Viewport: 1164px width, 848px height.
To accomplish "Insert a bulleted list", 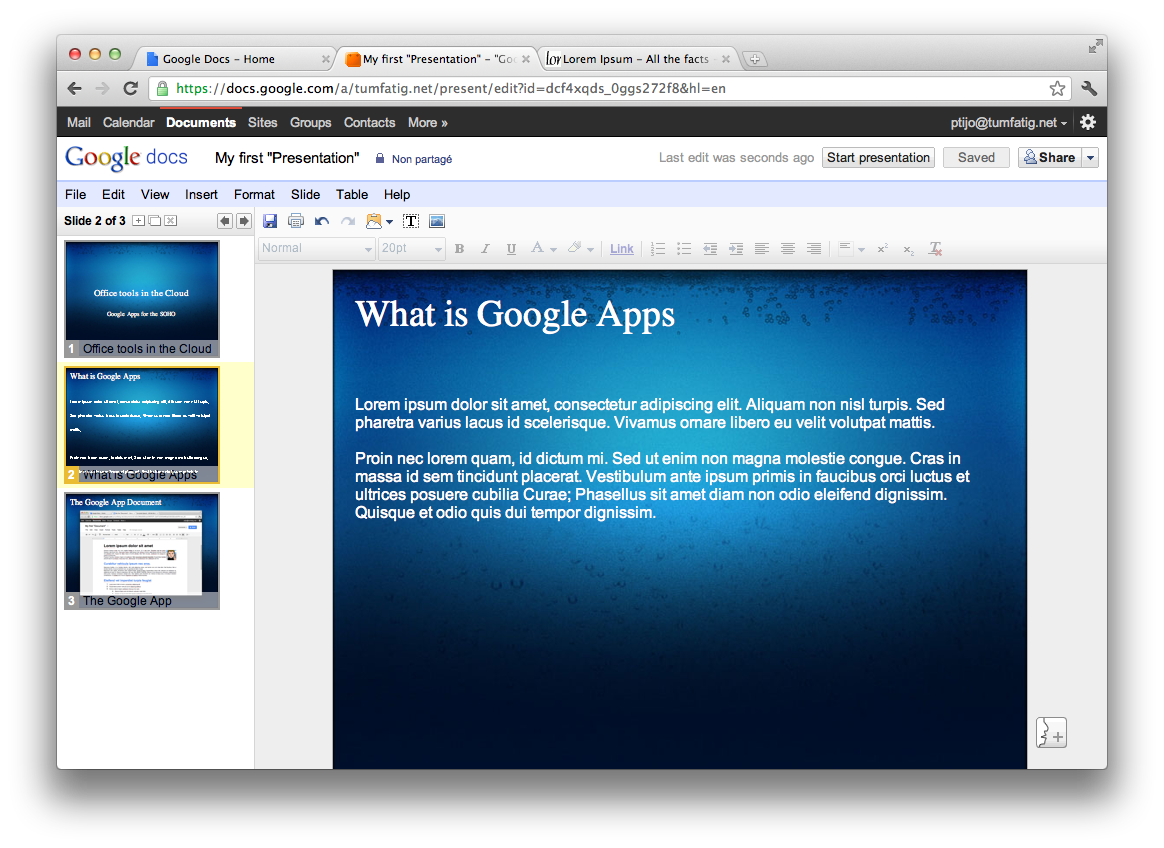I will tap(684, 249).
